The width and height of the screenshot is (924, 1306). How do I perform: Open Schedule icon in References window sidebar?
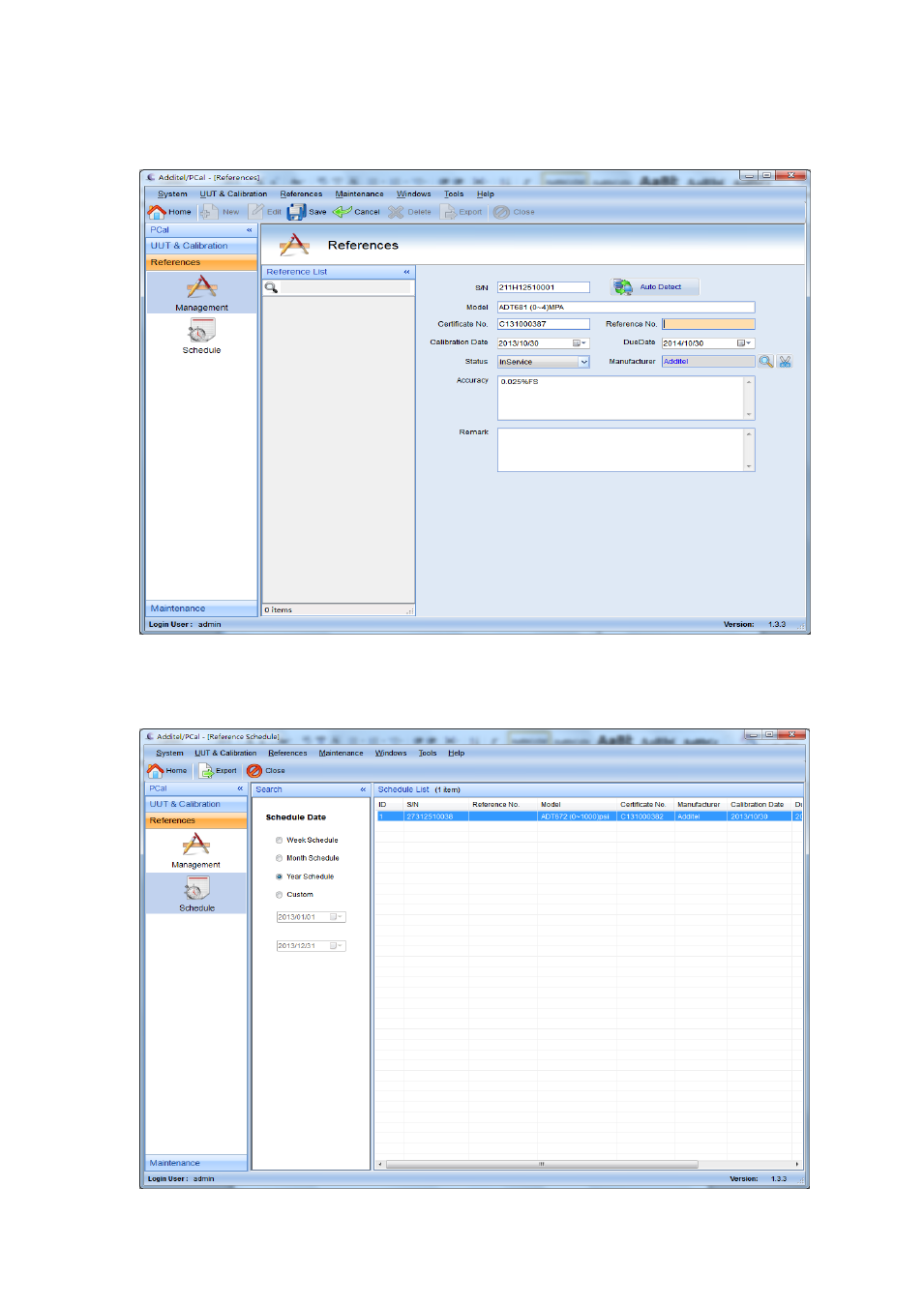pyautogui.click(x=201, y=331)
